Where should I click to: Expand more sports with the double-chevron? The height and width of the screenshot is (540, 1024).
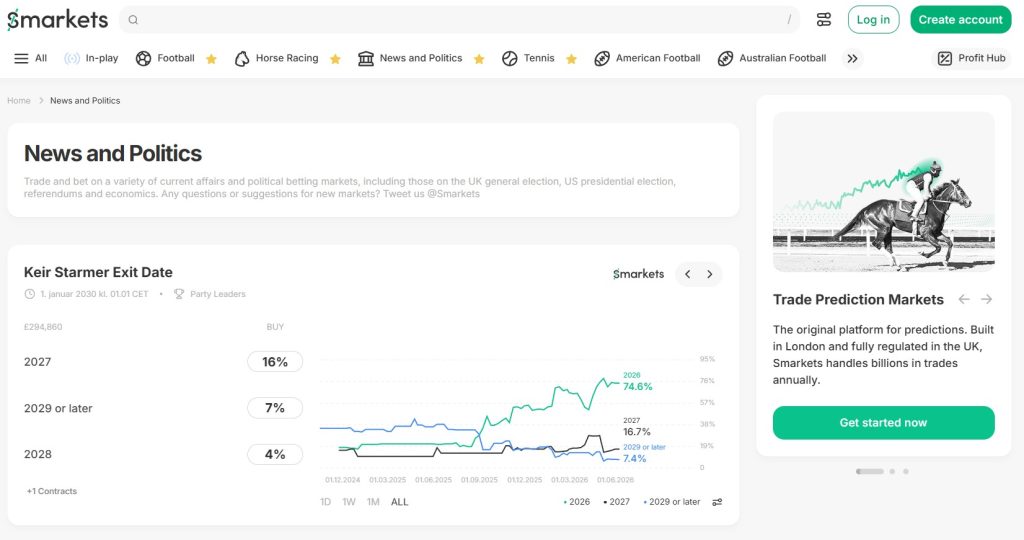852,58
